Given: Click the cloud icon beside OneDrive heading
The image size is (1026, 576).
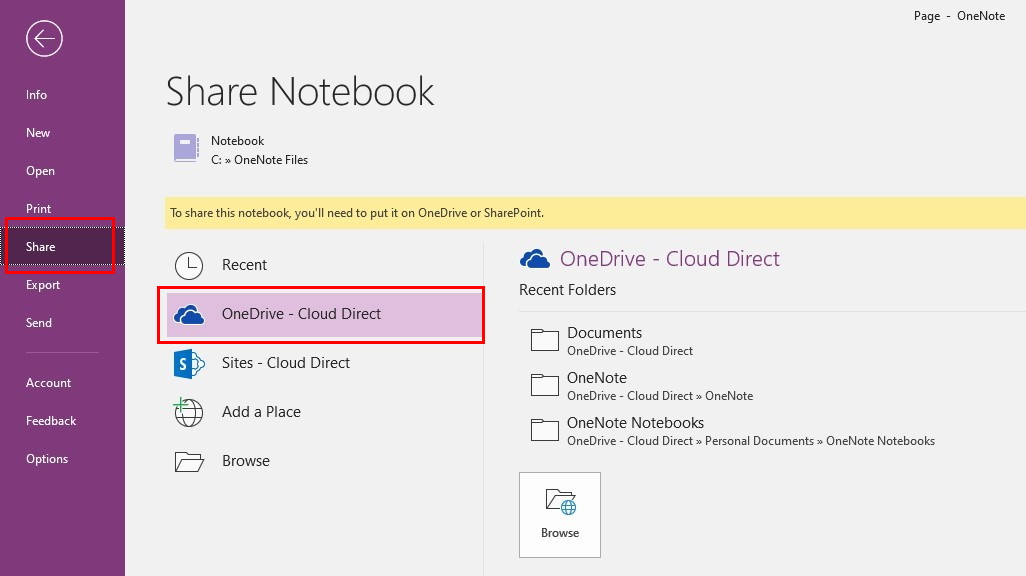Looking at the screenshot, I should coord(535,259).
